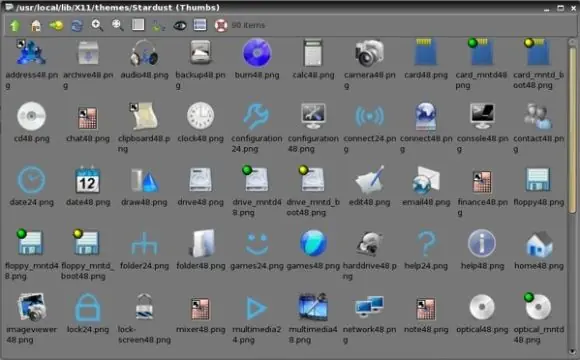Select the lock-screen48.png file
580x360 pixels.
click(144, 306)
